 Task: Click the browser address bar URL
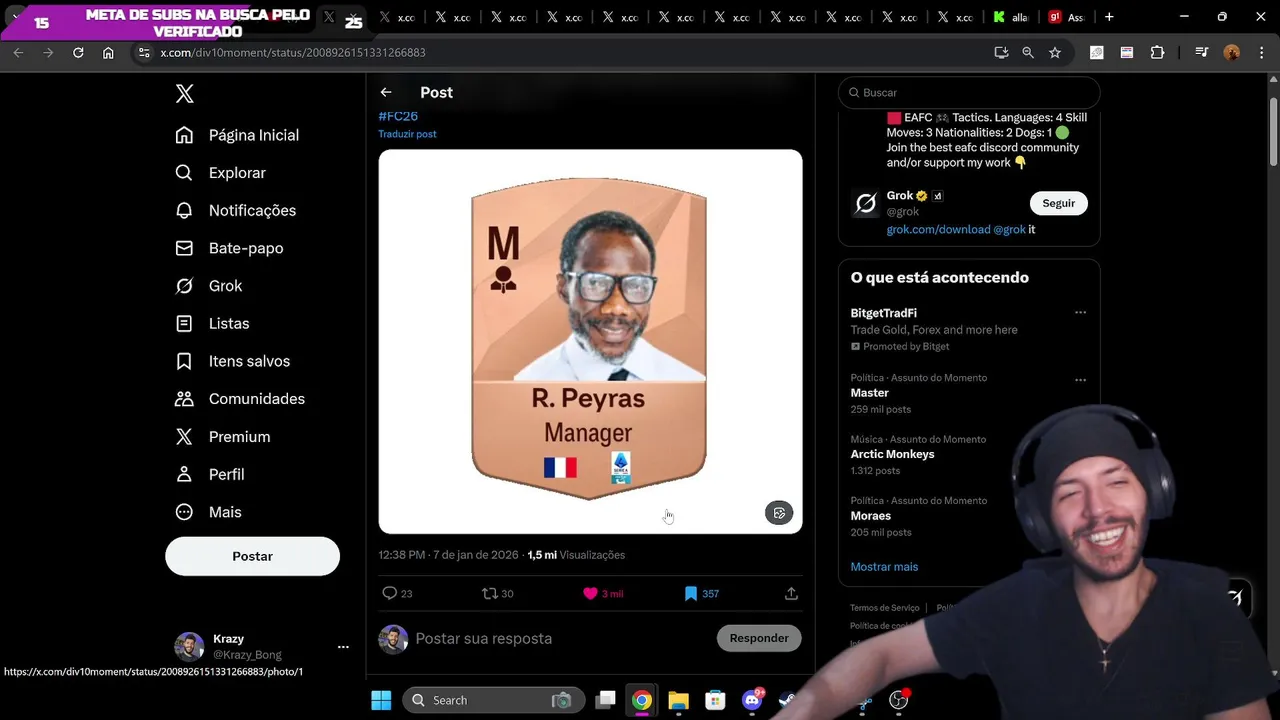click(293, 52)
